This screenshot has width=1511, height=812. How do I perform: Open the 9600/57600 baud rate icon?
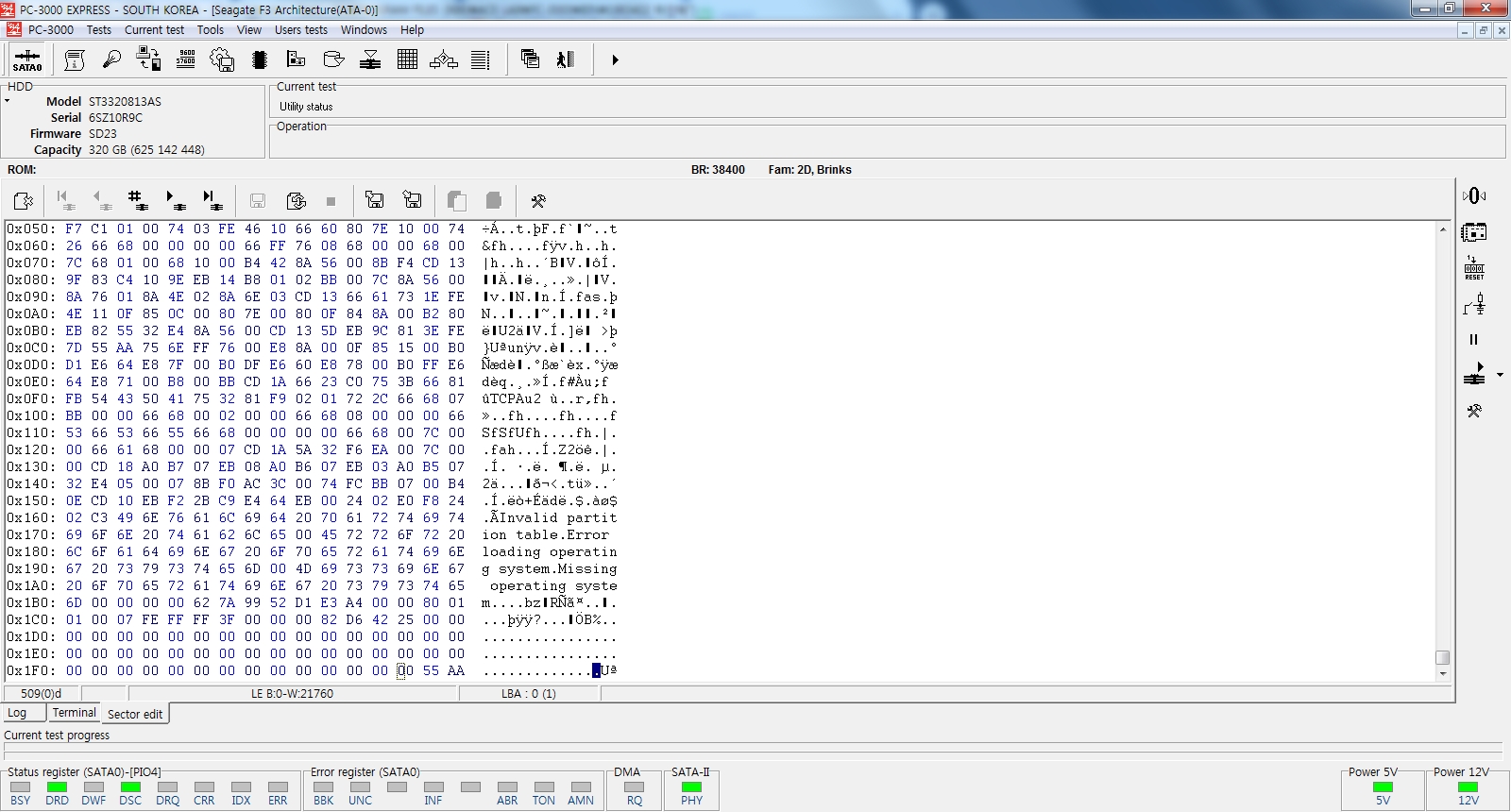[186, 59]
